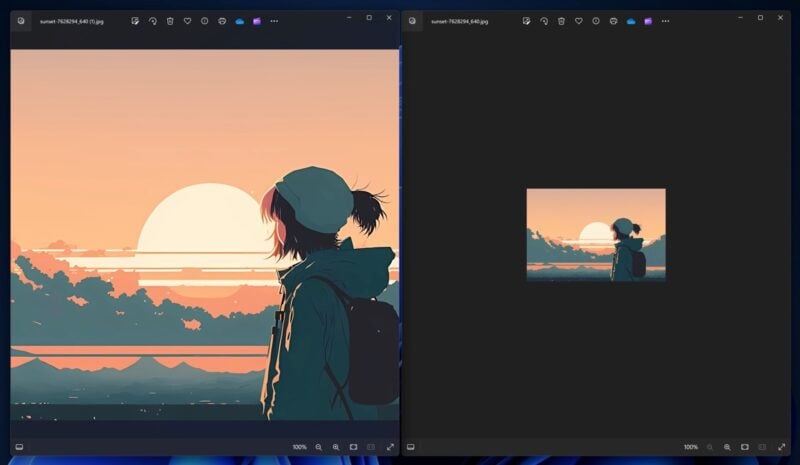Open the 100% zoom level in right window
The width and height of the screenshot is (800, 465).
coord(690,447)
